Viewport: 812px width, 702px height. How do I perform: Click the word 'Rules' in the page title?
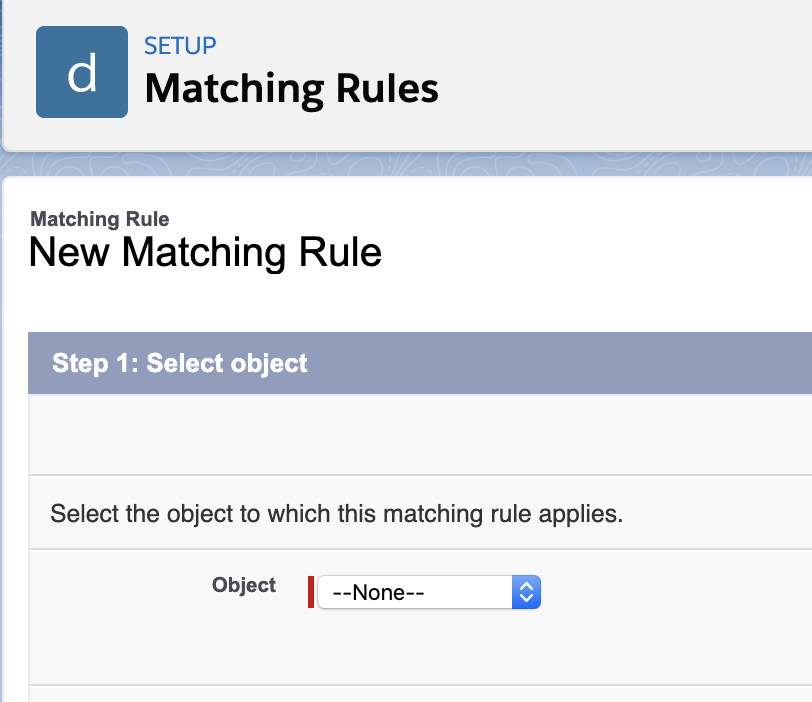click(x=385, y=89)
